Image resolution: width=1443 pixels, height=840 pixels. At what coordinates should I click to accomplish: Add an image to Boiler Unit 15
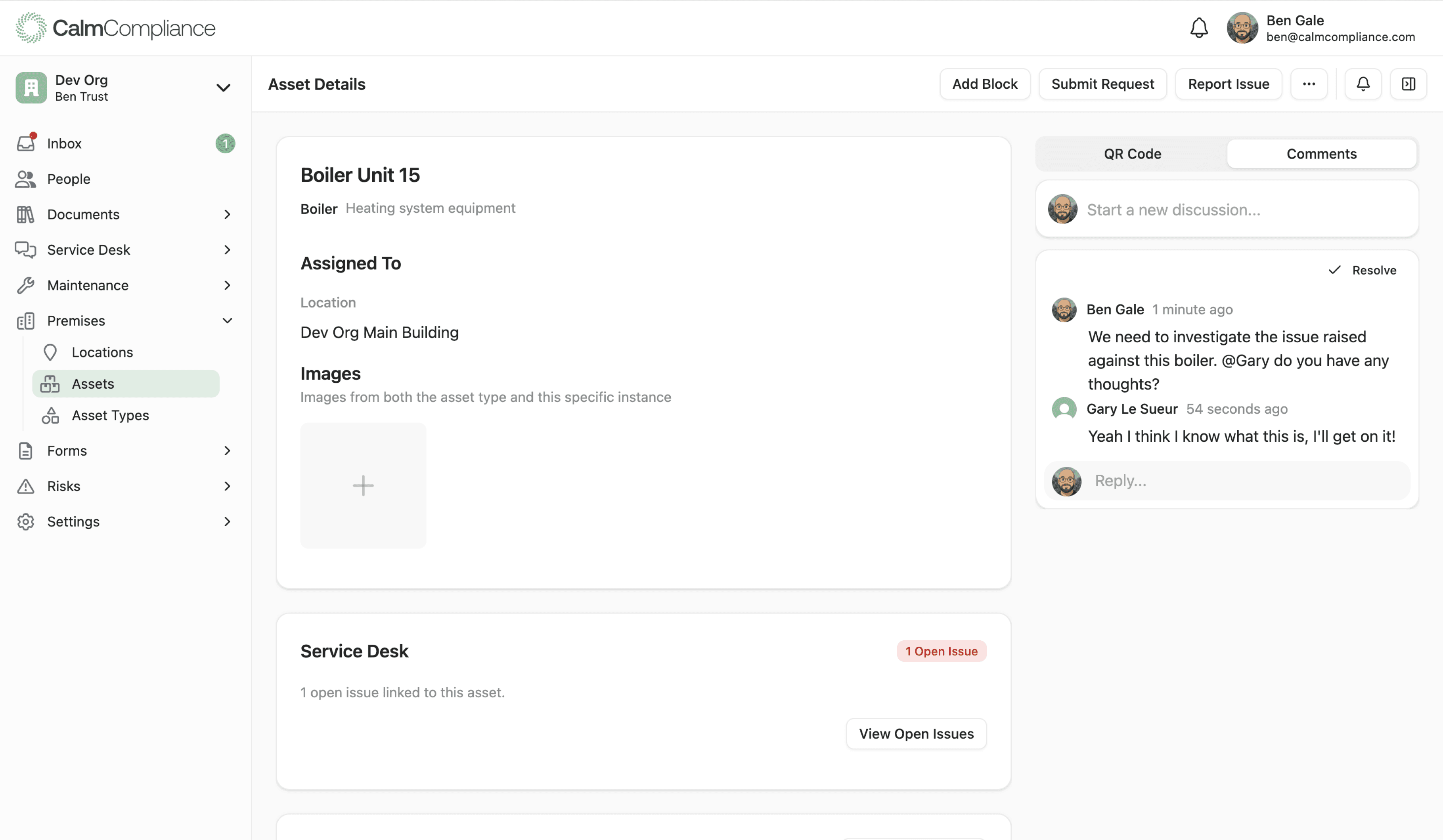point(363,485)
